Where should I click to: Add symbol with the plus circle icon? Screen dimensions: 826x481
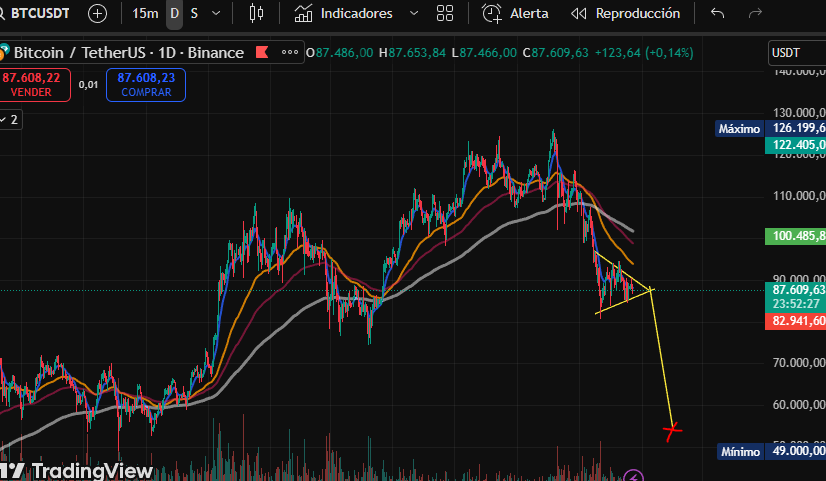pyautogui.click(x=97, y=13)
